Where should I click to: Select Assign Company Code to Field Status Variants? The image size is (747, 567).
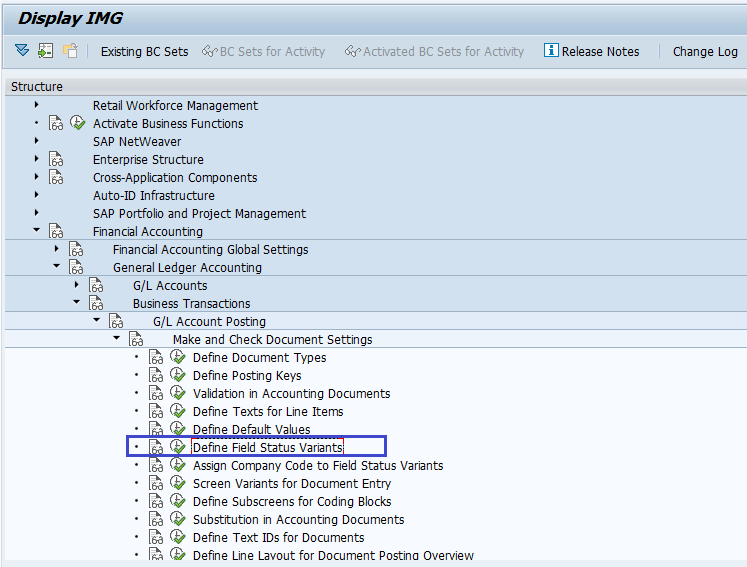[x=318, y=466]
